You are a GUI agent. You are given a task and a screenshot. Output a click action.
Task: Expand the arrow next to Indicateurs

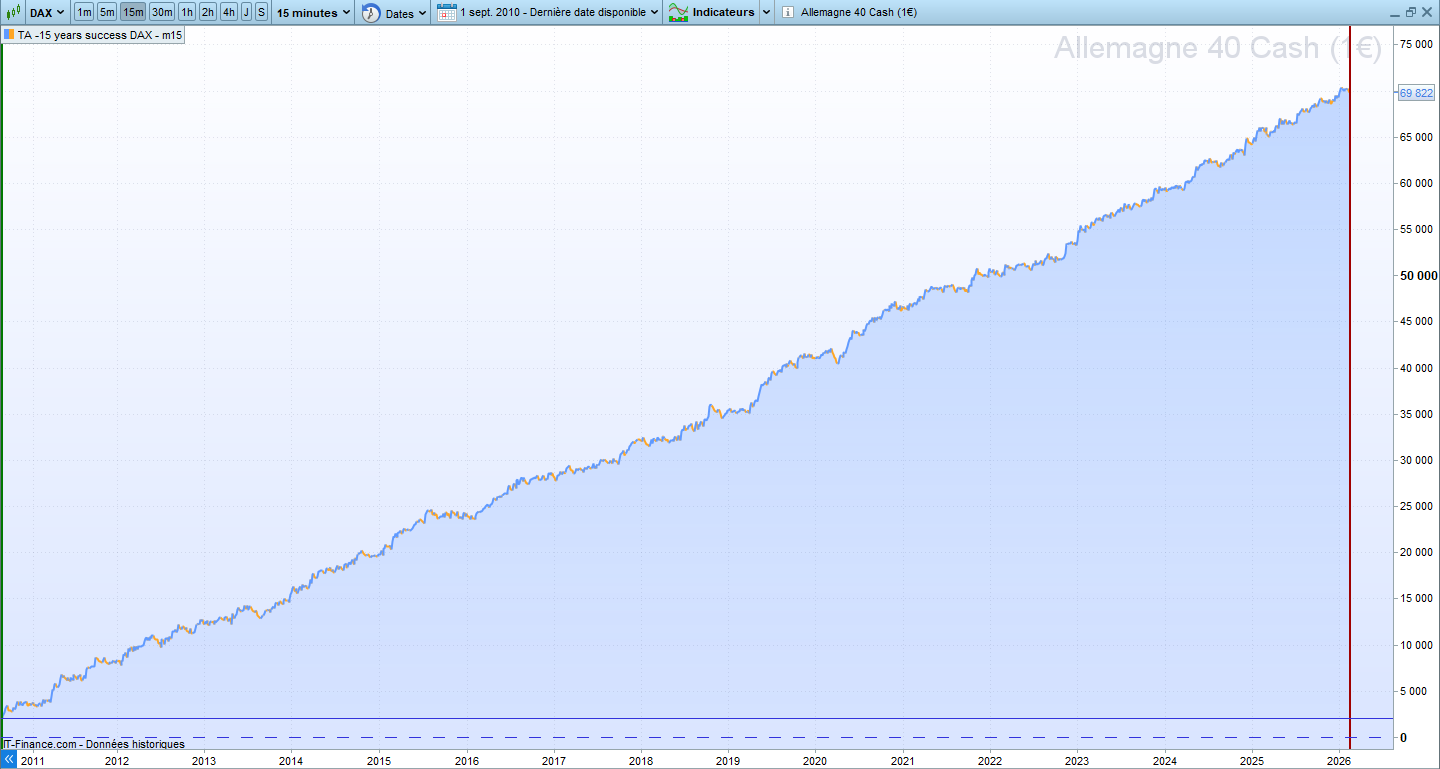[766, 13]
